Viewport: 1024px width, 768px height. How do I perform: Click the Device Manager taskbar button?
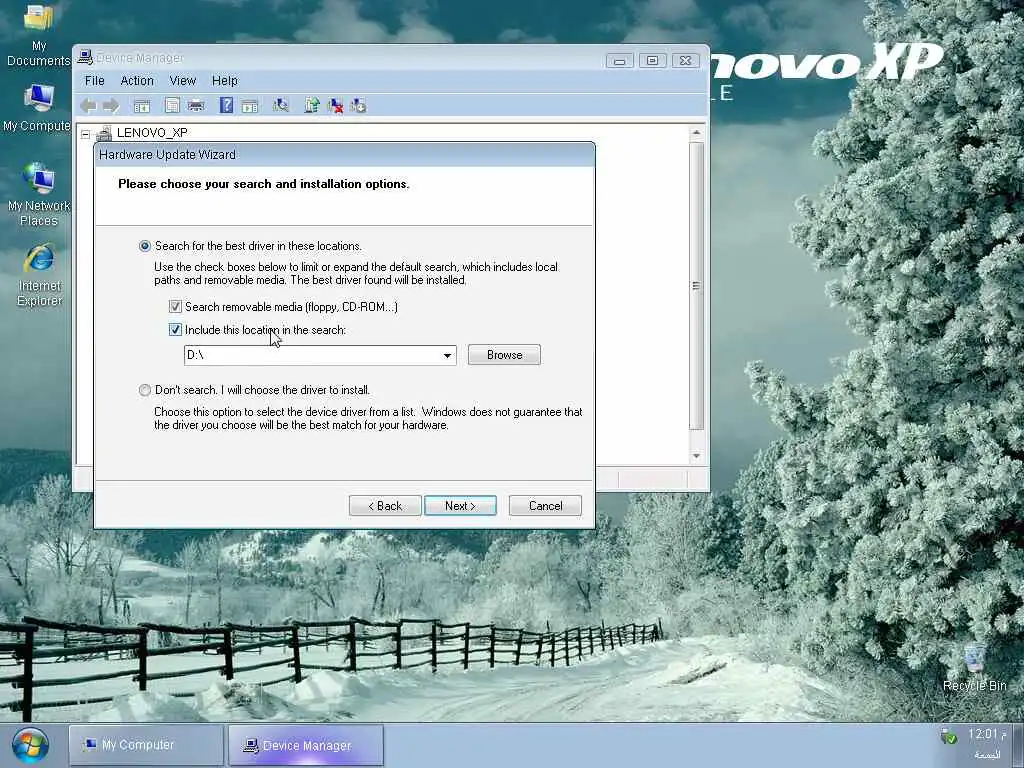coord(306,744)
